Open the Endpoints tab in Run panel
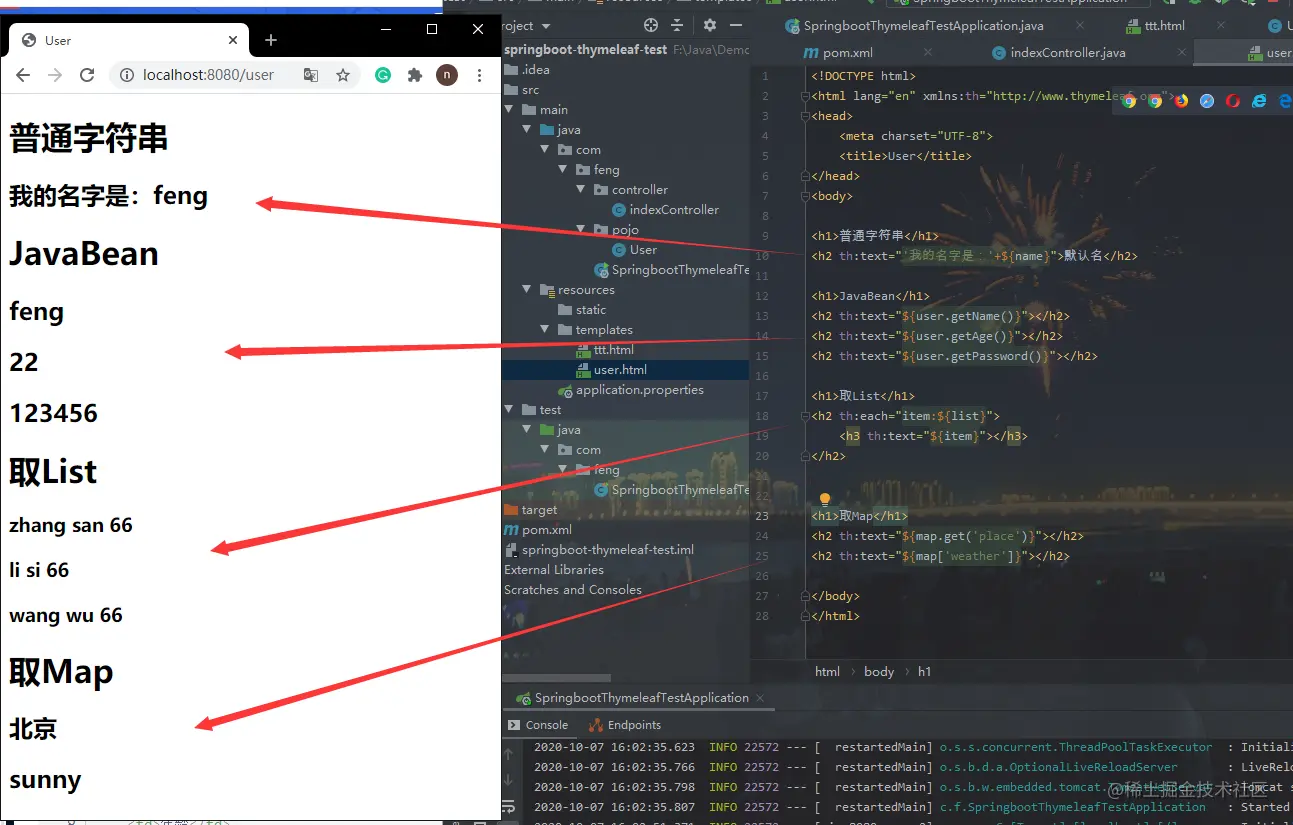This screenshot has height=825, width=1293. [625, 725]
